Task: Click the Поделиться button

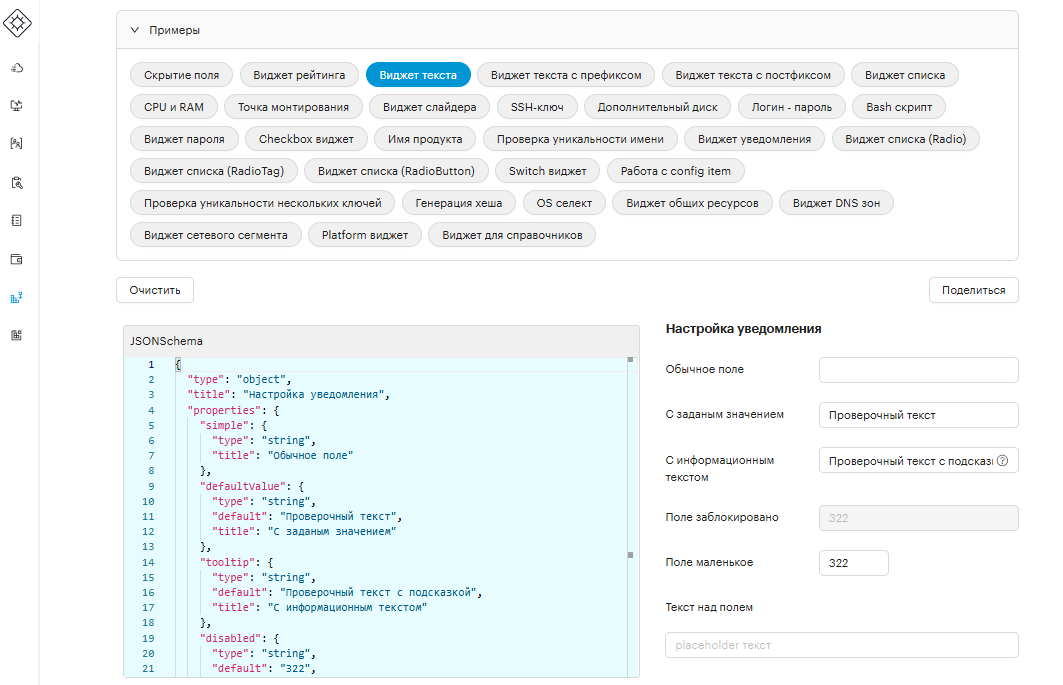Action: coord(974,290)
